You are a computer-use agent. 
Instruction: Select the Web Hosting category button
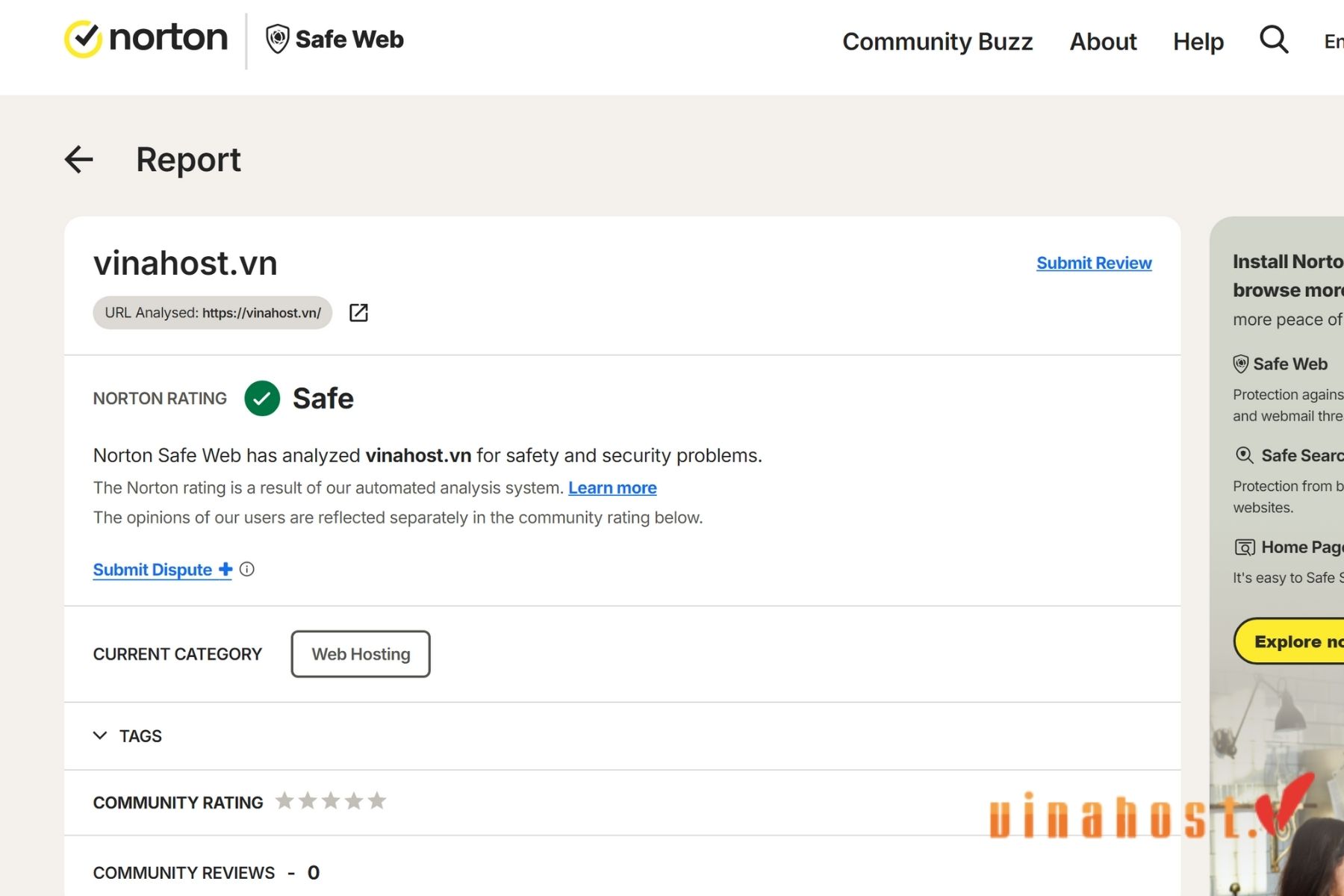point(361,654)
